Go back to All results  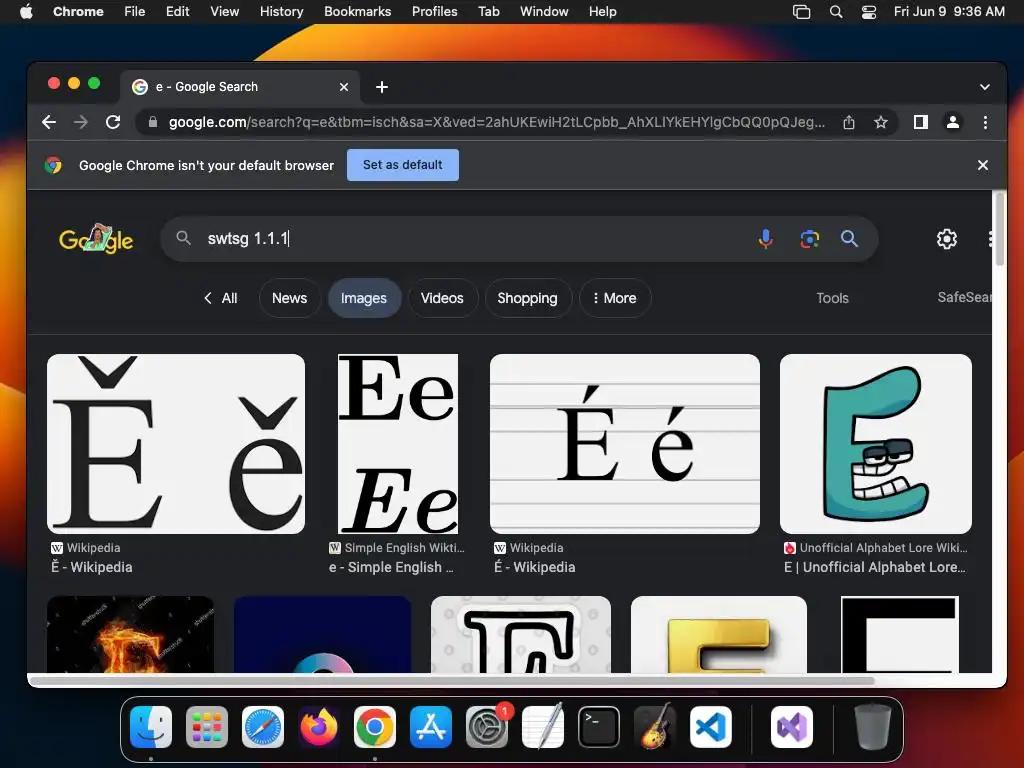[x=220, y=298]
